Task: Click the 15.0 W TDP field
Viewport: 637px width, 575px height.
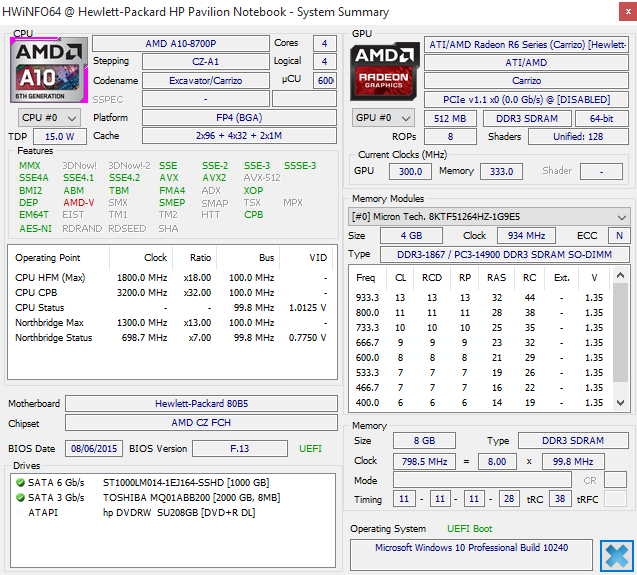Action: click(x=60, y=137)
